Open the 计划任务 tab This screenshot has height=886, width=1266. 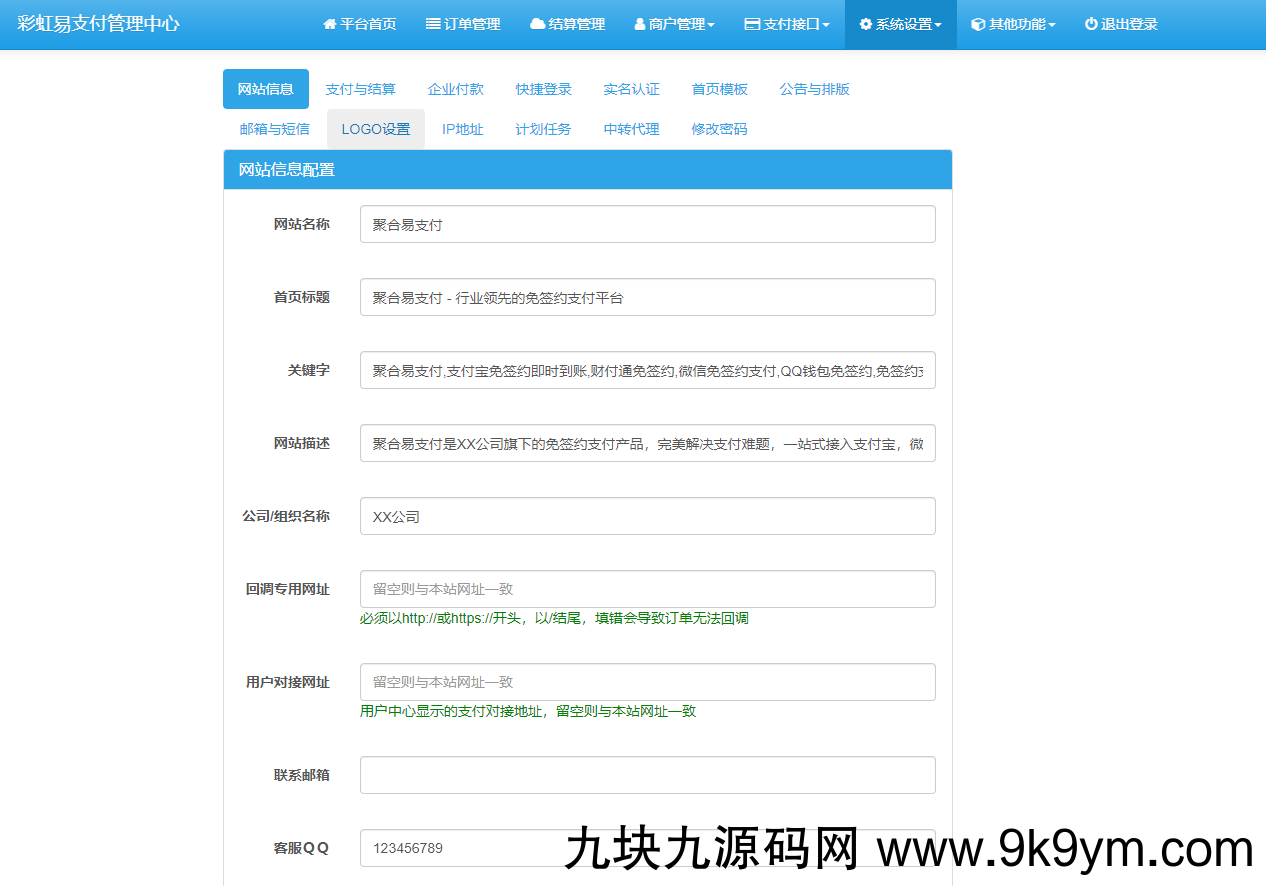(543, 129)
